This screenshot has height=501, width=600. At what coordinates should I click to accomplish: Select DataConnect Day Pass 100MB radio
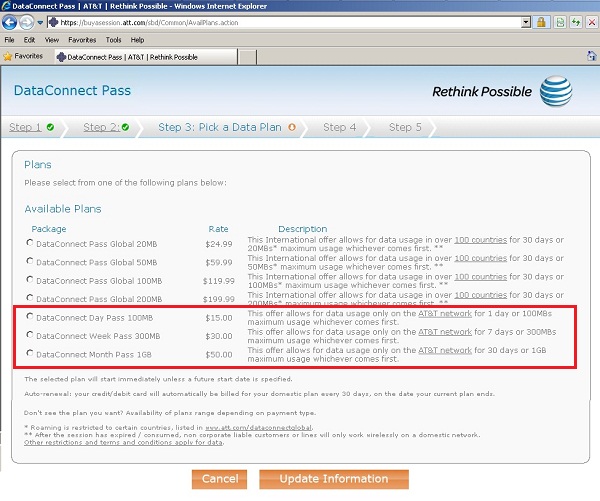(x=29, y=316)
